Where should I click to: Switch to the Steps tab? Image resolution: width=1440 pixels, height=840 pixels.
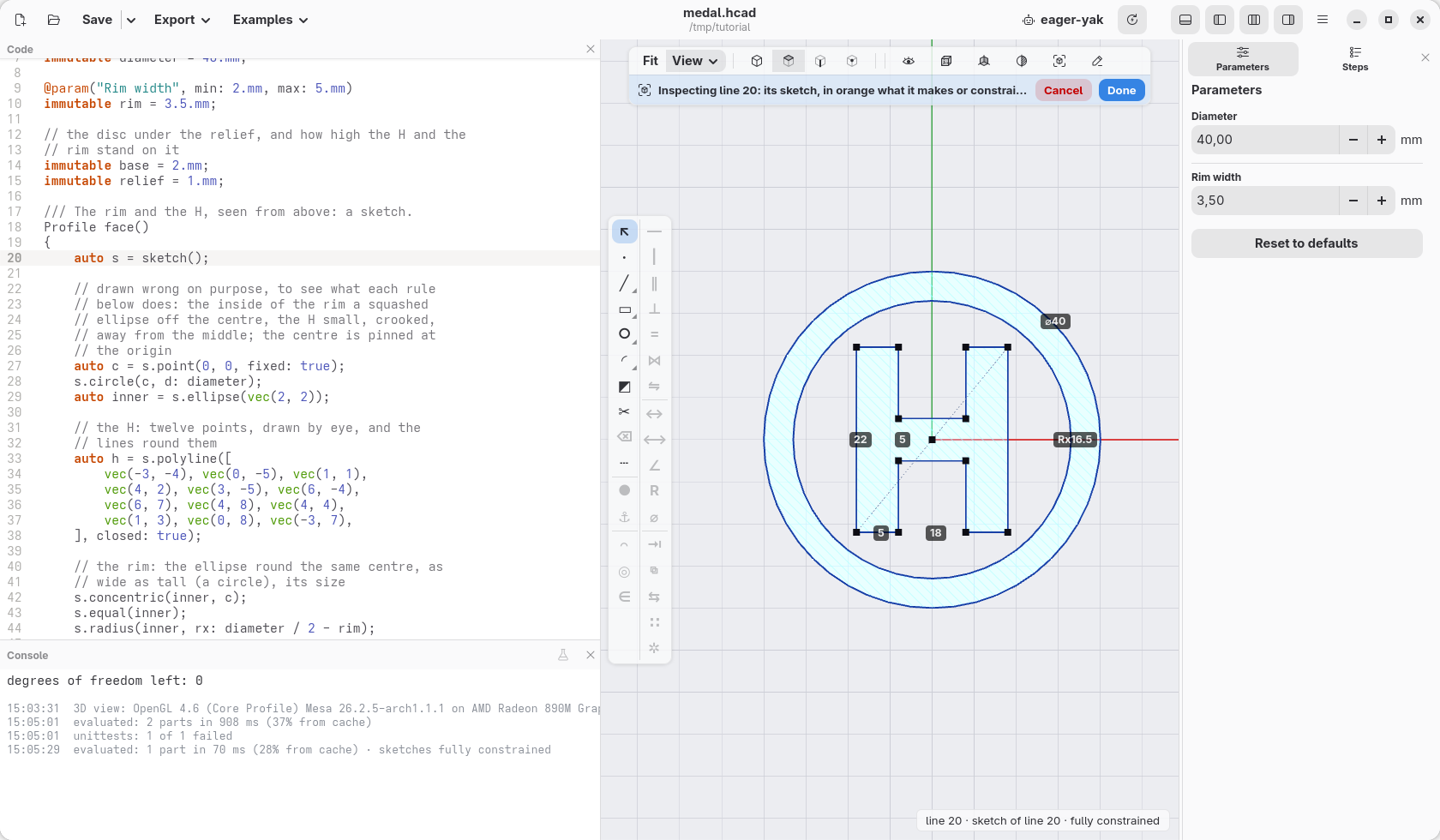(1355, 59)
